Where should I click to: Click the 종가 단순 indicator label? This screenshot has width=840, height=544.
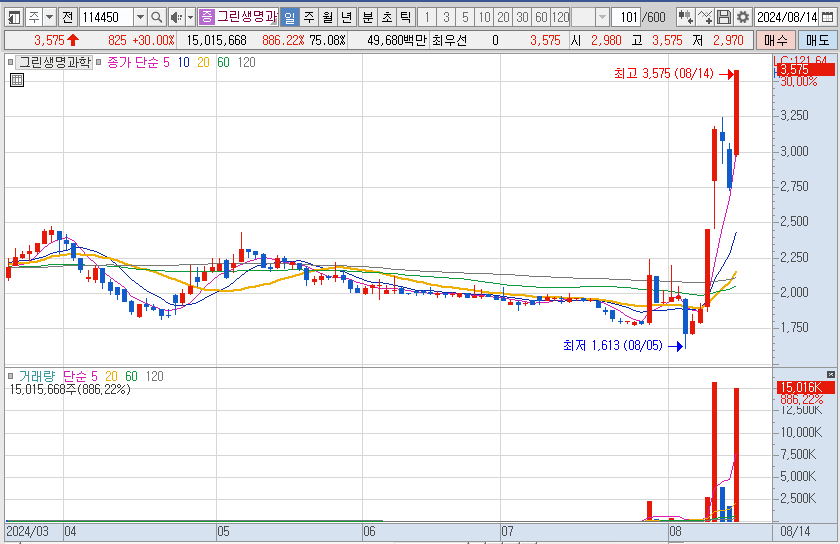point(133,62)
